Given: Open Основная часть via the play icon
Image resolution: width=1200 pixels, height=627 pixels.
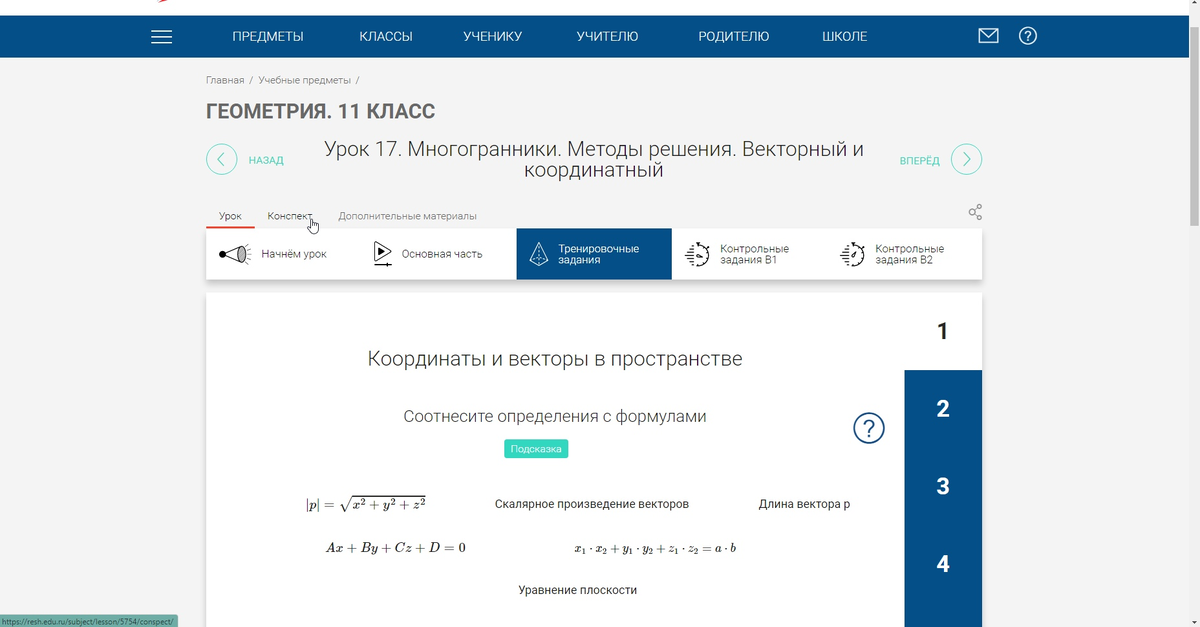Looking at the screenshot, I should click(383, 253).
